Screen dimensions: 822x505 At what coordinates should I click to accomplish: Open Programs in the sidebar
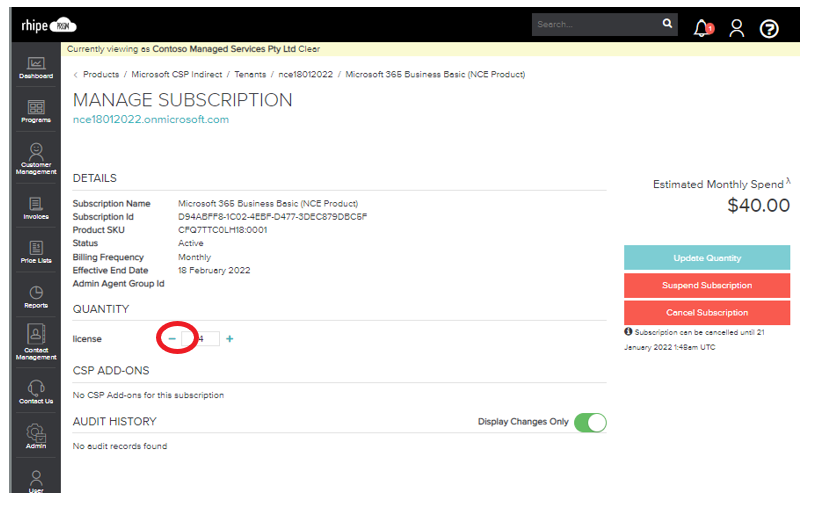[x=36, y=112]
